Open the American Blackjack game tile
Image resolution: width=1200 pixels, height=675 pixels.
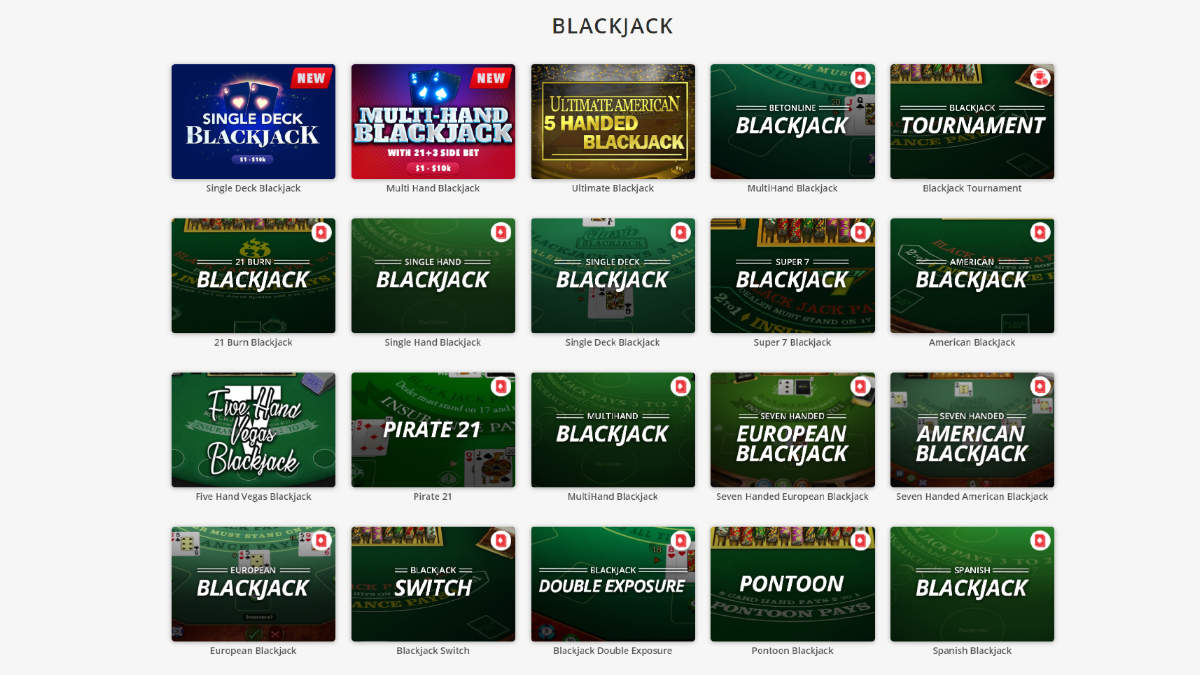coord(972,276)
